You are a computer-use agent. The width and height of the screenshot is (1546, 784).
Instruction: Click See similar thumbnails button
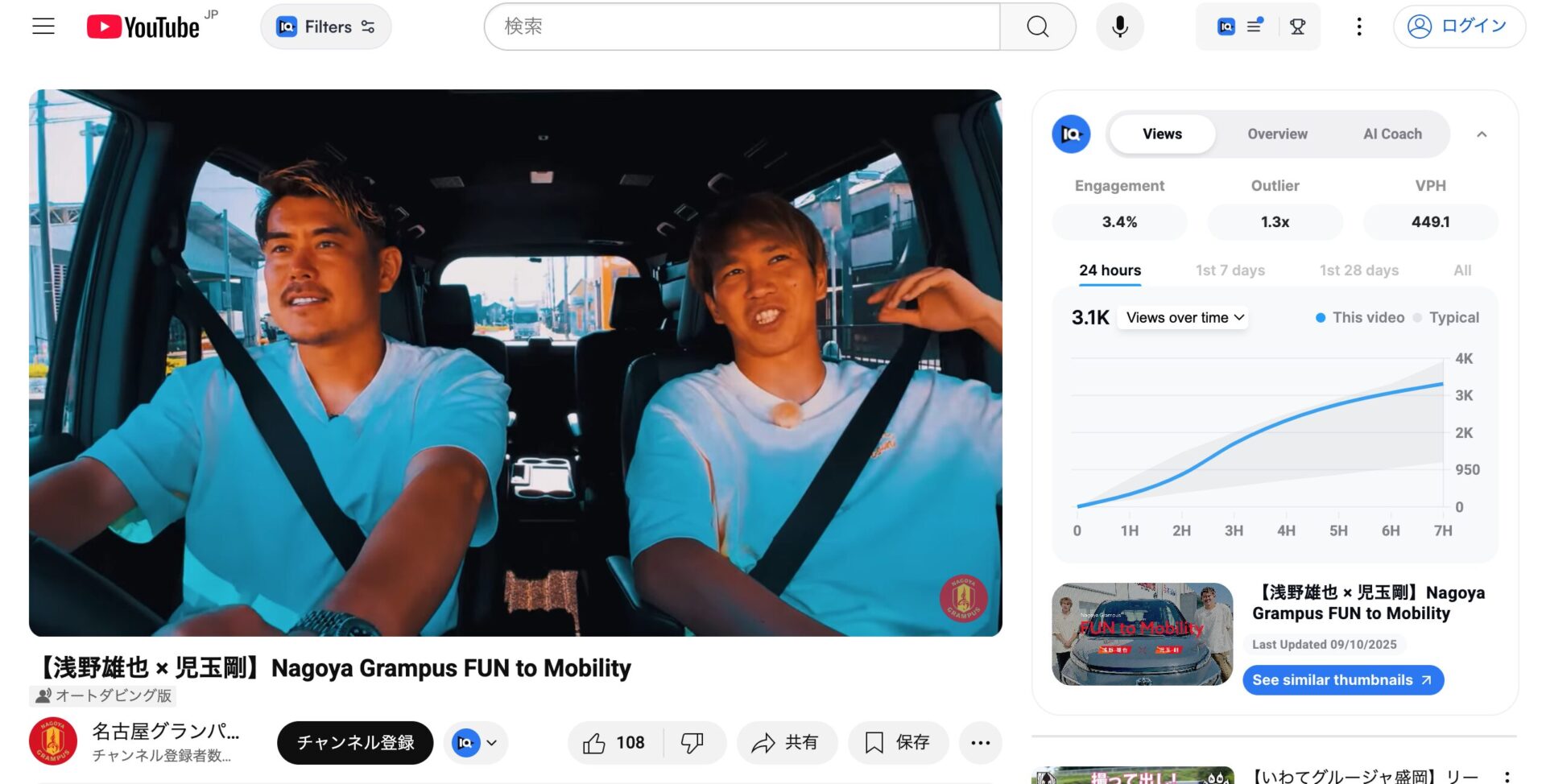coord(1342,680)
